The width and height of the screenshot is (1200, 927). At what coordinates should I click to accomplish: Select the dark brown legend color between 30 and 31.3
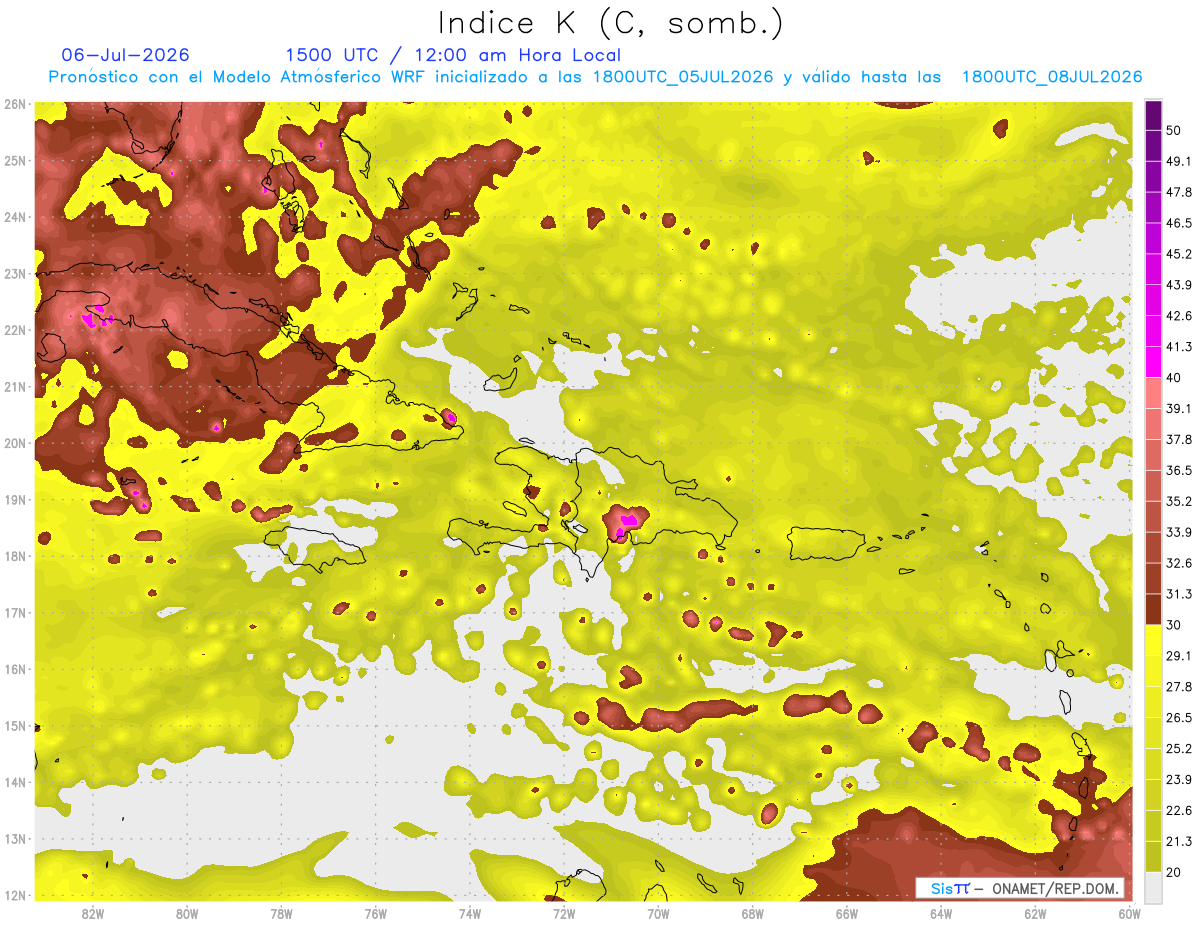click(x=1153, y=609)
